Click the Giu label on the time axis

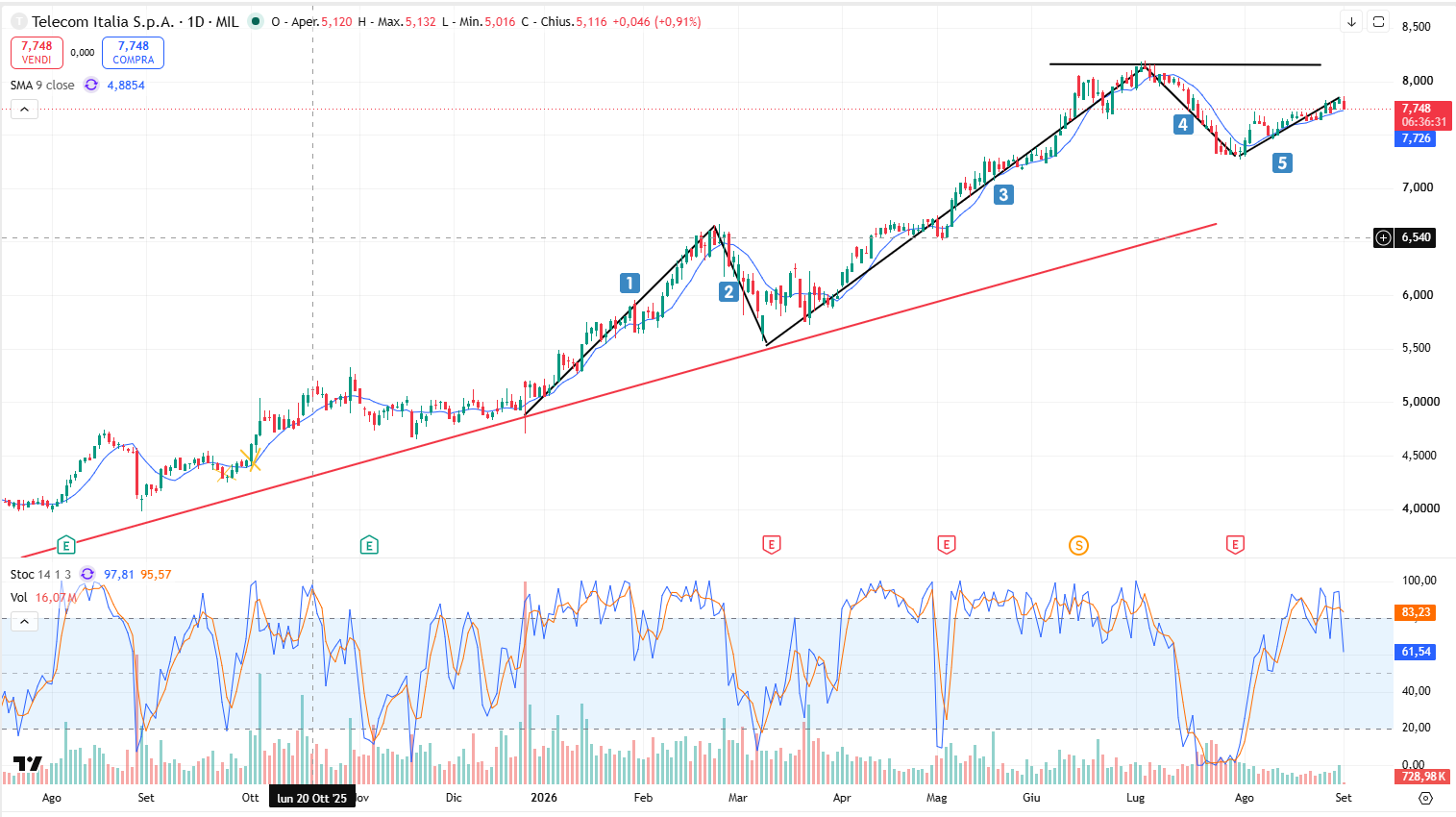pos(1031,798)
